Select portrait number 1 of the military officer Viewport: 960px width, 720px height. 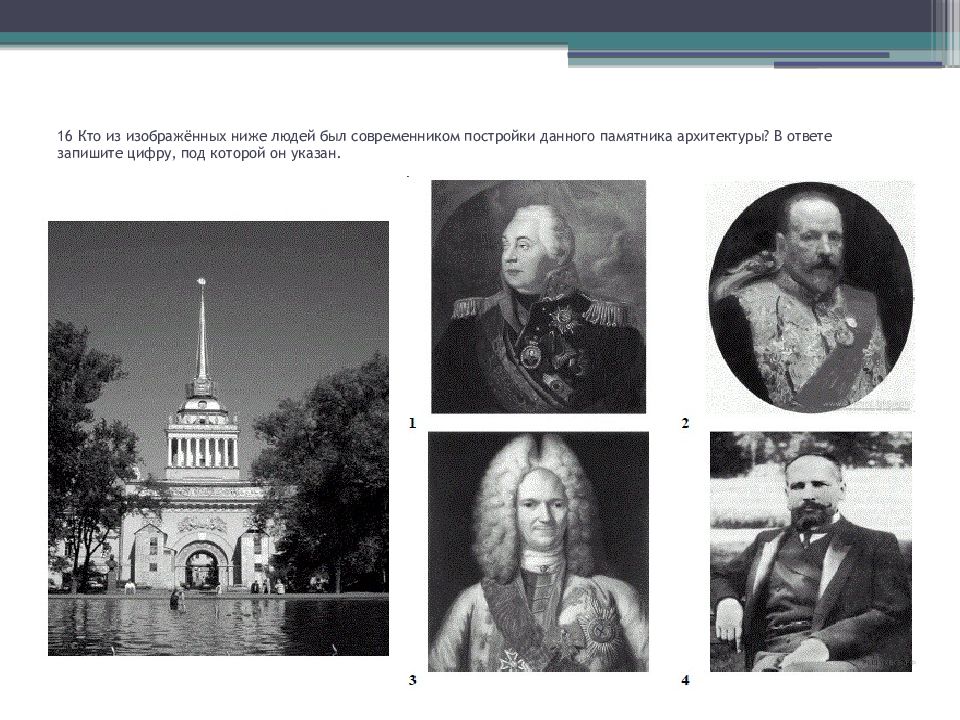coord(539,297)
